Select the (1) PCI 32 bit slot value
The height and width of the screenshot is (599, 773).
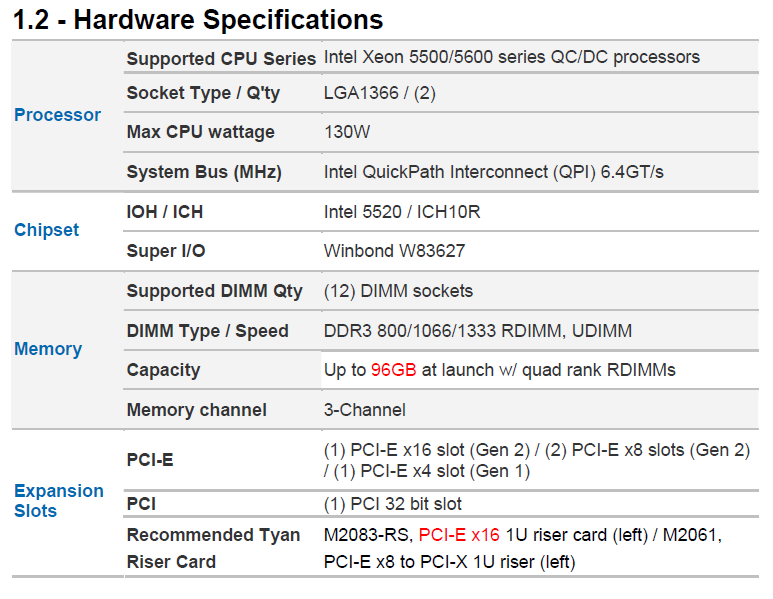point(392,504)
